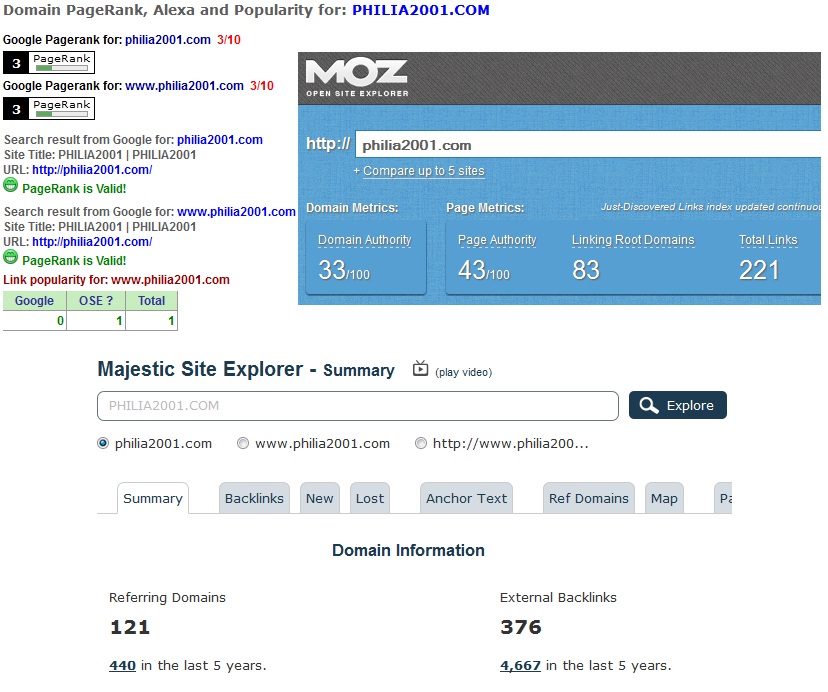Select the http://www.philia200... radio option
828x692 pixels.
(421, 443)
